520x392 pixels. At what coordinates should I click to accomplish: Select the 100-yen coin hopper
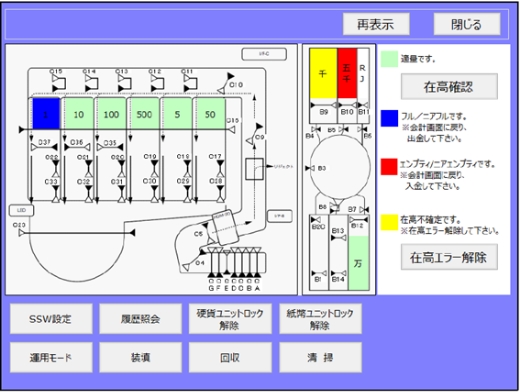point(111,114)
